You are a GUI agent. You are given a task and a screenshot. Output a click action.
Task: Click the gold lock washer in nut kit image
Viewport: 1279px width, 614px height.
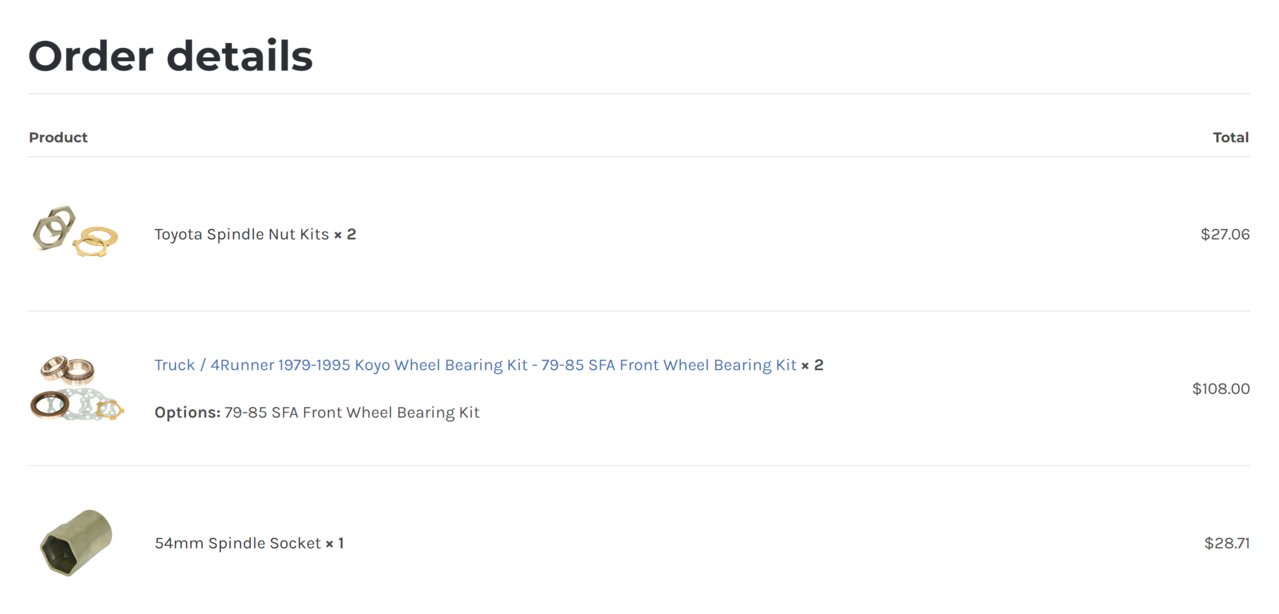(x=96, y=240)
